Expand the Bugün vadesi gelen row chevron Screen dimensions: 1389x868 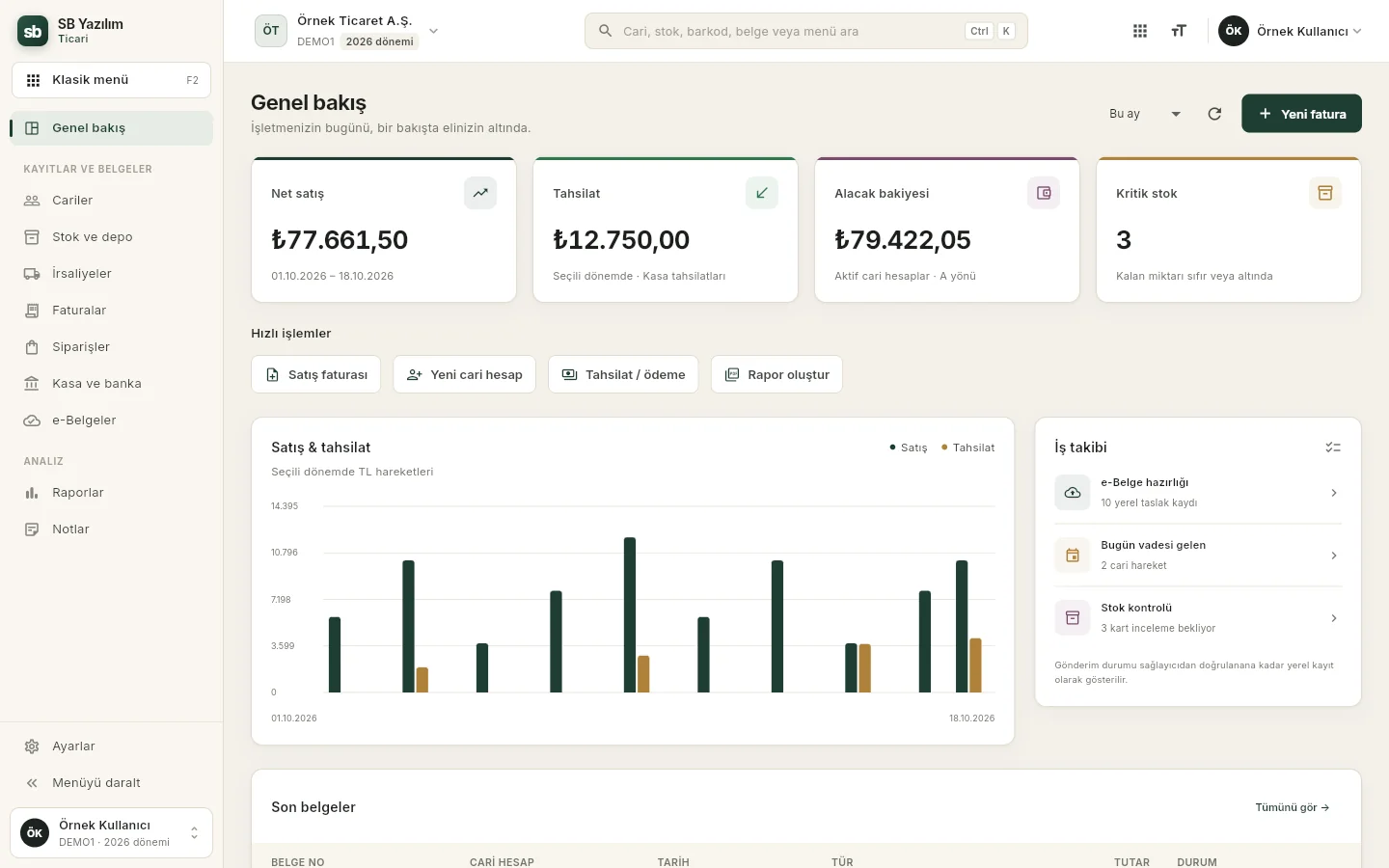1334,556
